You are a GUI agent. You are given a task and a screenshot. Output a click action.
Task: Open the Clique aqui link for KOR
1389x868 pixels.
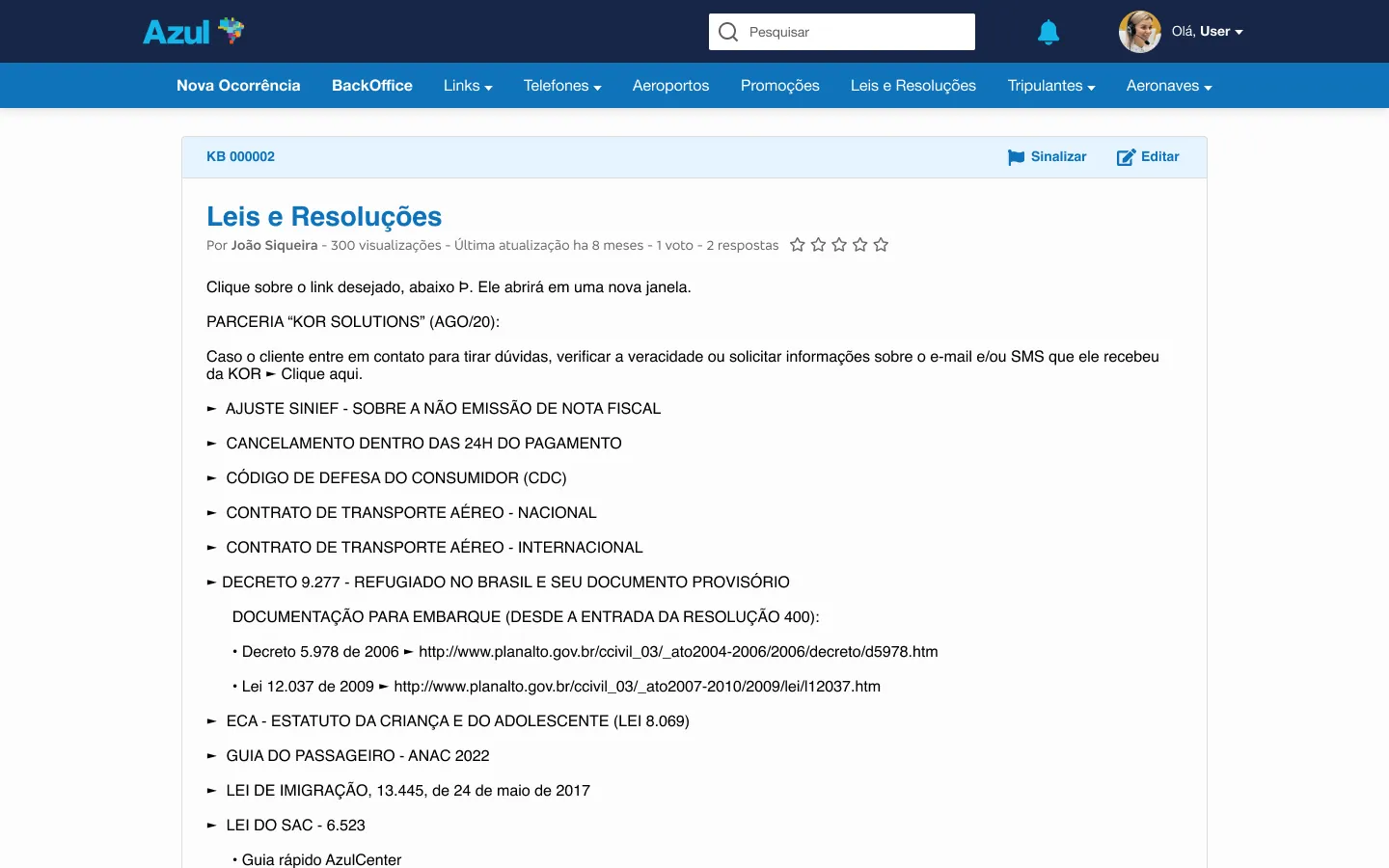[321, 374]
